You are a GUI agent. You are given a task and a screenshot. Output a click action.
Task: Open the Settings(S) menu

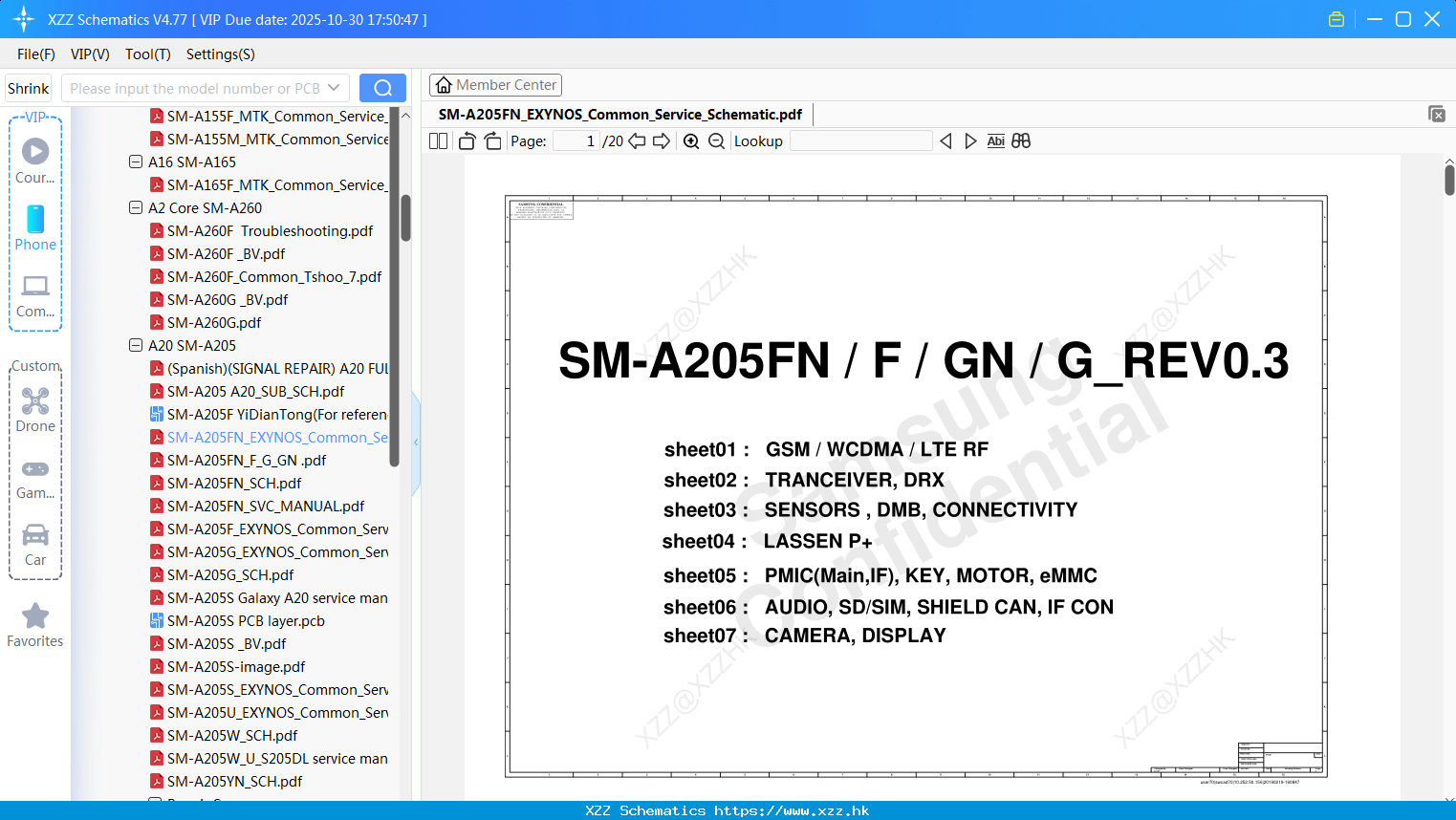[221, 54]
